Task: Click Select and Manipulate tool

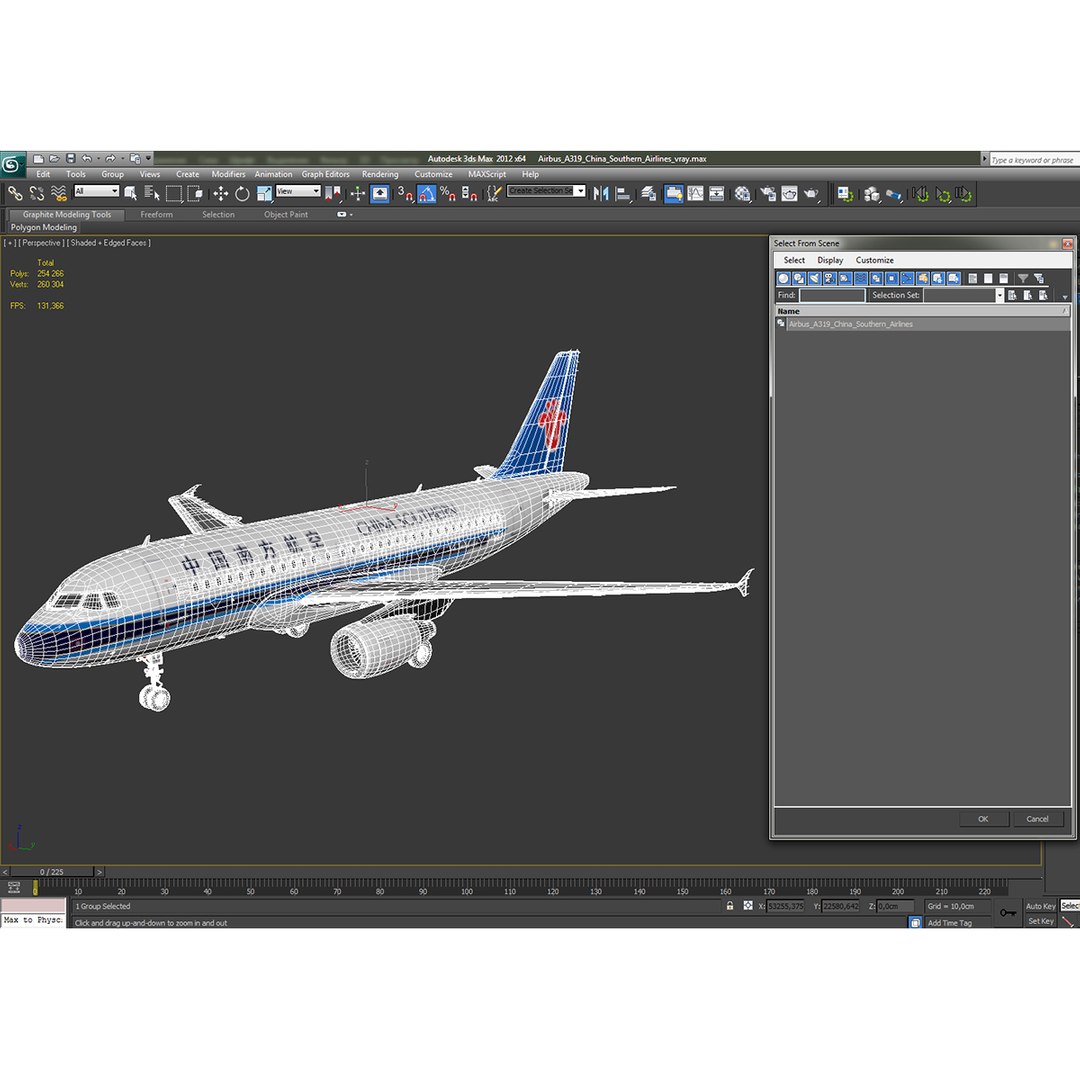Action: (x=357, y=194)
